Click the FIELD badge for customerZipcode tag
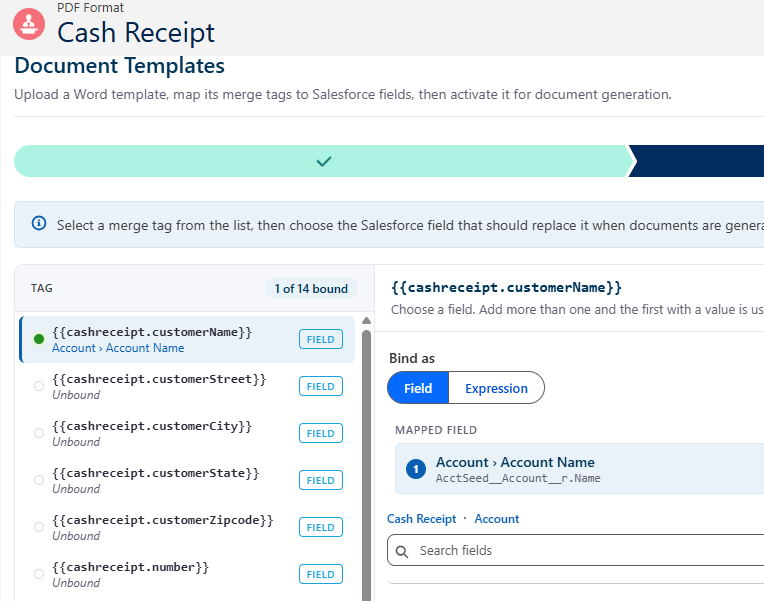Screen dimensions: 764x601 pos(321,527)
